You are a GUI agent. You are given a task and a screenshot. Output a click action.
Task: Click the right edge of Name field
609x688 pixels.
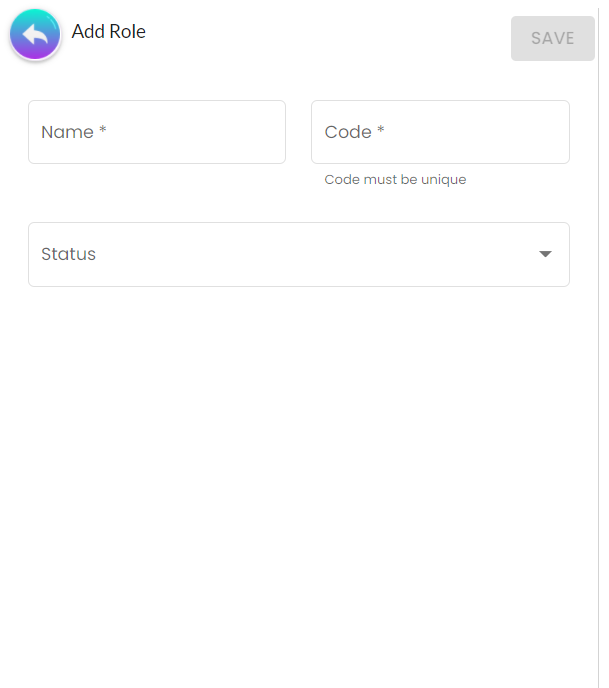(274, 132)
